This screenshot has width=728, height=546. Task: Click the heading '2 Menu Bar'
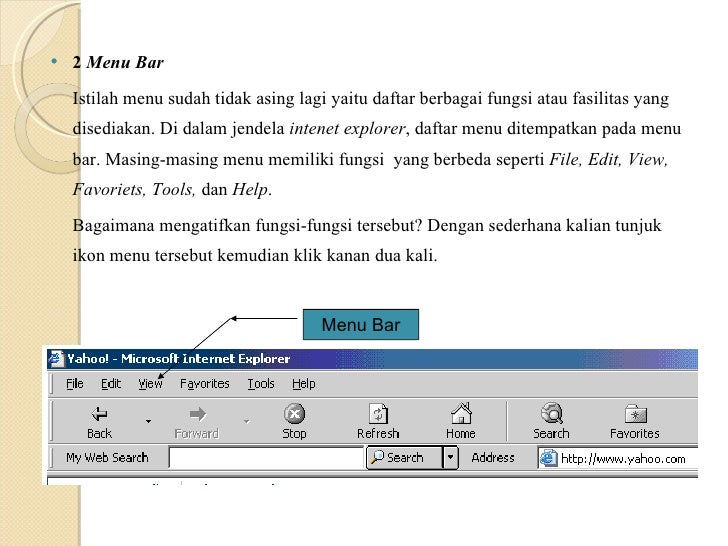pyautogui.click(x=118, y=62)
